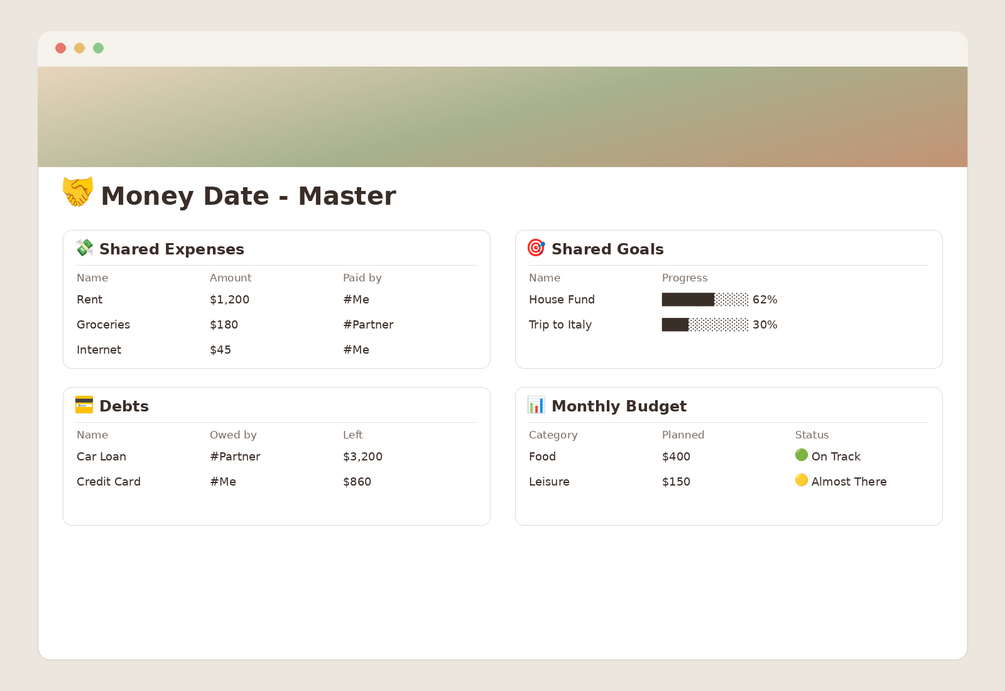Screen dimensions: 1005x691
Task: Click Name header in Shared Expenses
Action: point(92,278)
